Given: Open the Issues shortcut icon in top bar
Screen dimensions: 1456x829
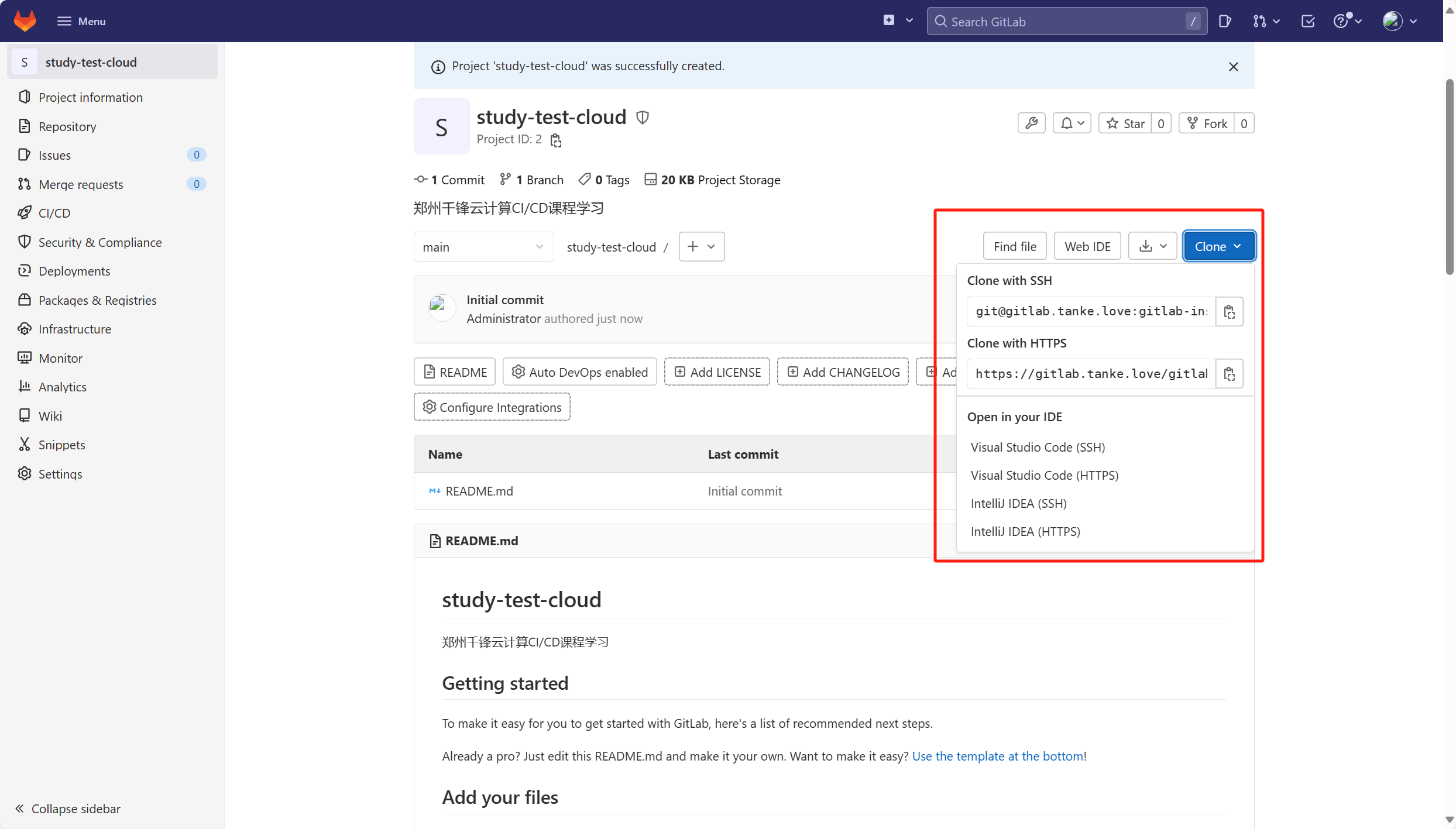Looking at the screenshot, I should pos(1225,22).
